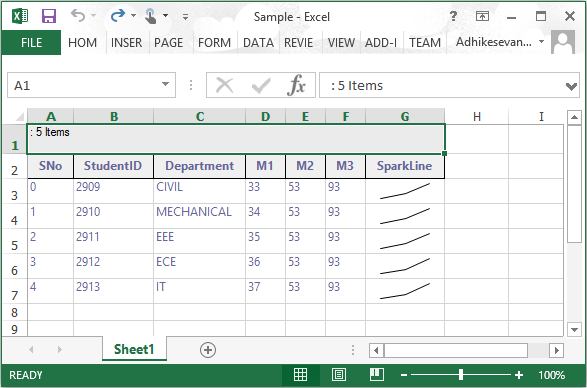
Task: Open the Touch/Mouse mode dropdown arrow
Action: (165, 16)
